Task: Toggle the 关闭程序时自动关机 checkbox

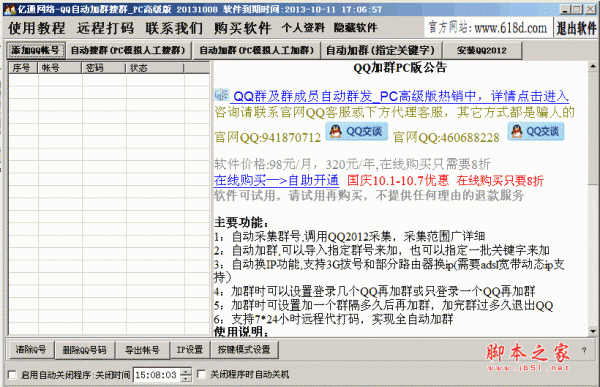Action: (x=201, y=374)
